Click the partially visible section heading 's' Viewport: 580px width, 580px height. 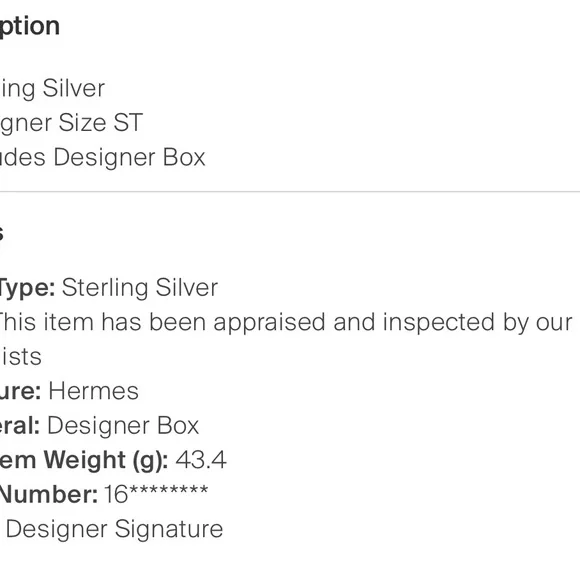pyautogui.click(x=1, y=234)
